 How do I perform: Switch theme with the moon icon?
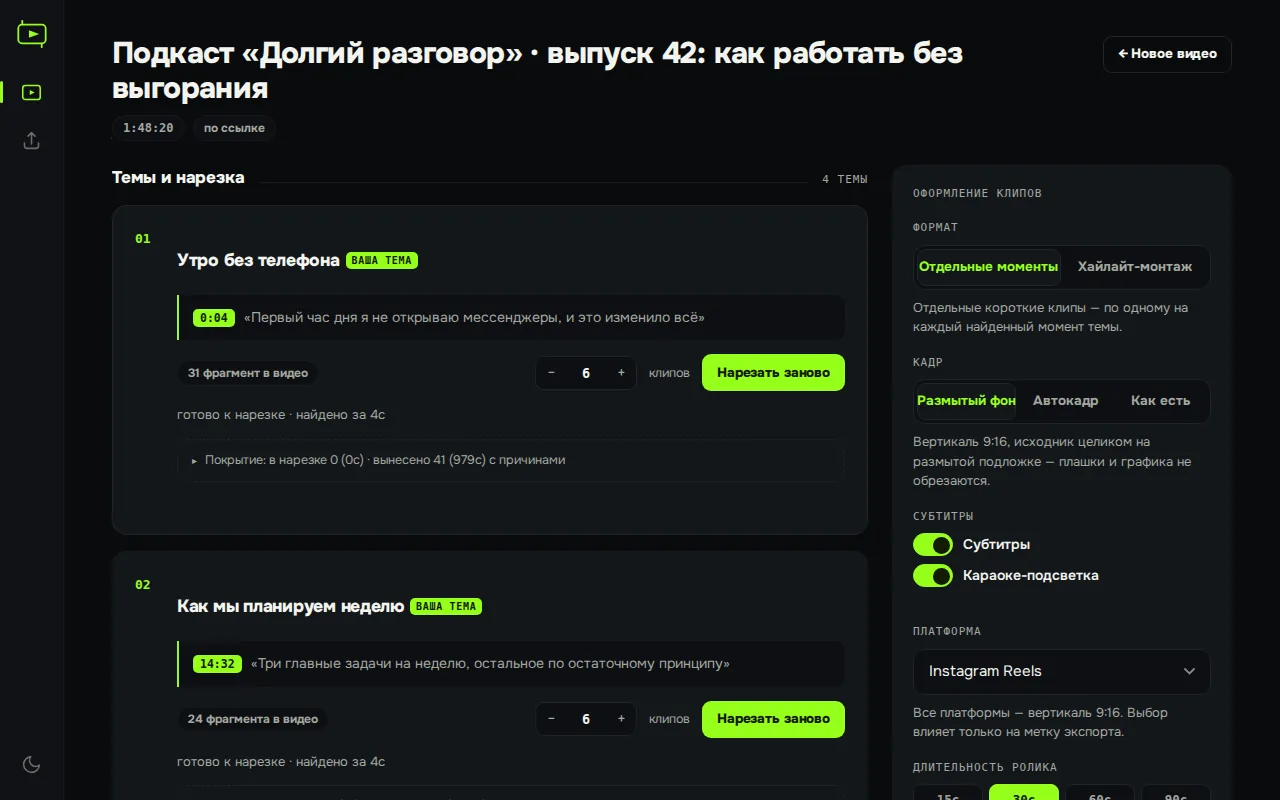coord(32,765)
